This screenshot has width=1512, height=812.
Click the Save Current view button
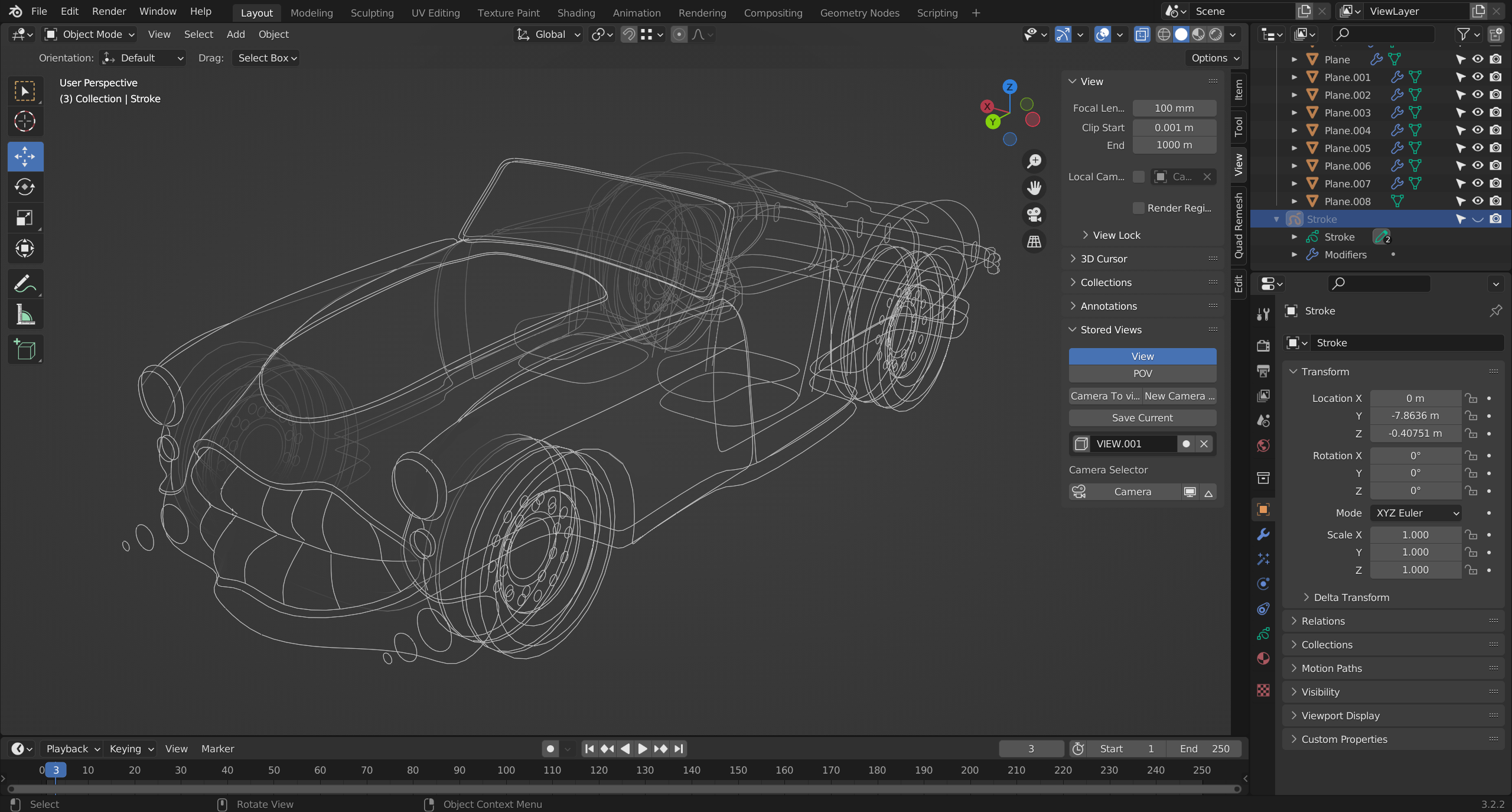(1142, 418)
